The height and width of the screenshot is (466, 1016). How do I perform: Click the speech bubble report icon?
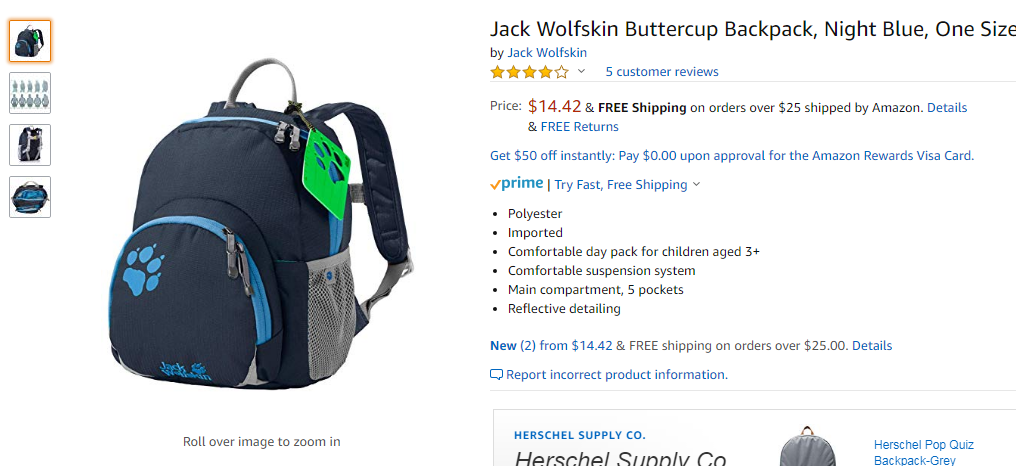(x=496, y=375)
